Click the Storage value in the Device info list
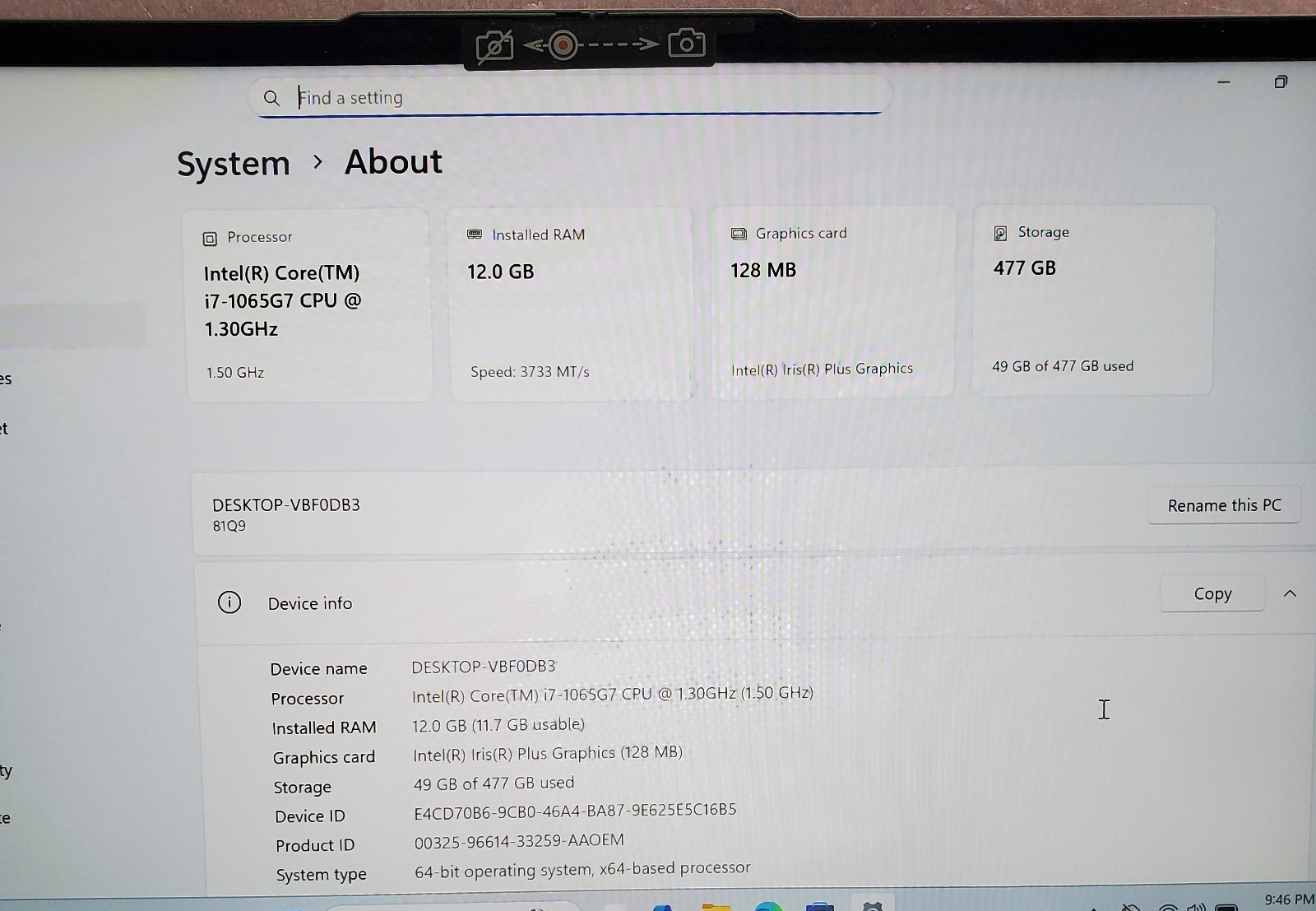1316x911 pixels. pos(493,783)
